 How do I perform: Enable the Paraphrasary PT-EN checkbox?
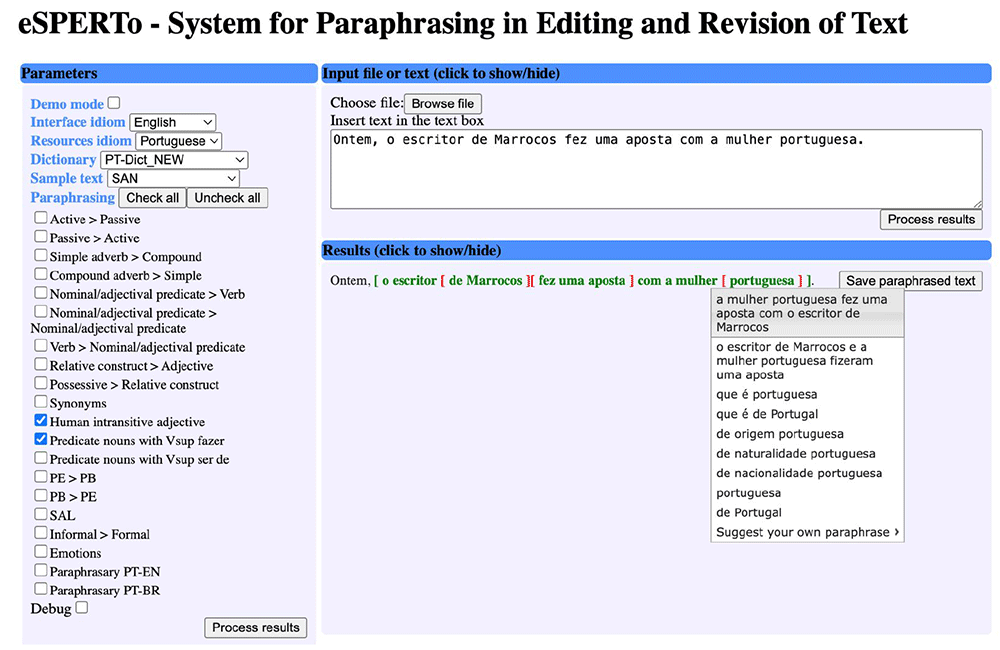(x=41, y=570)
